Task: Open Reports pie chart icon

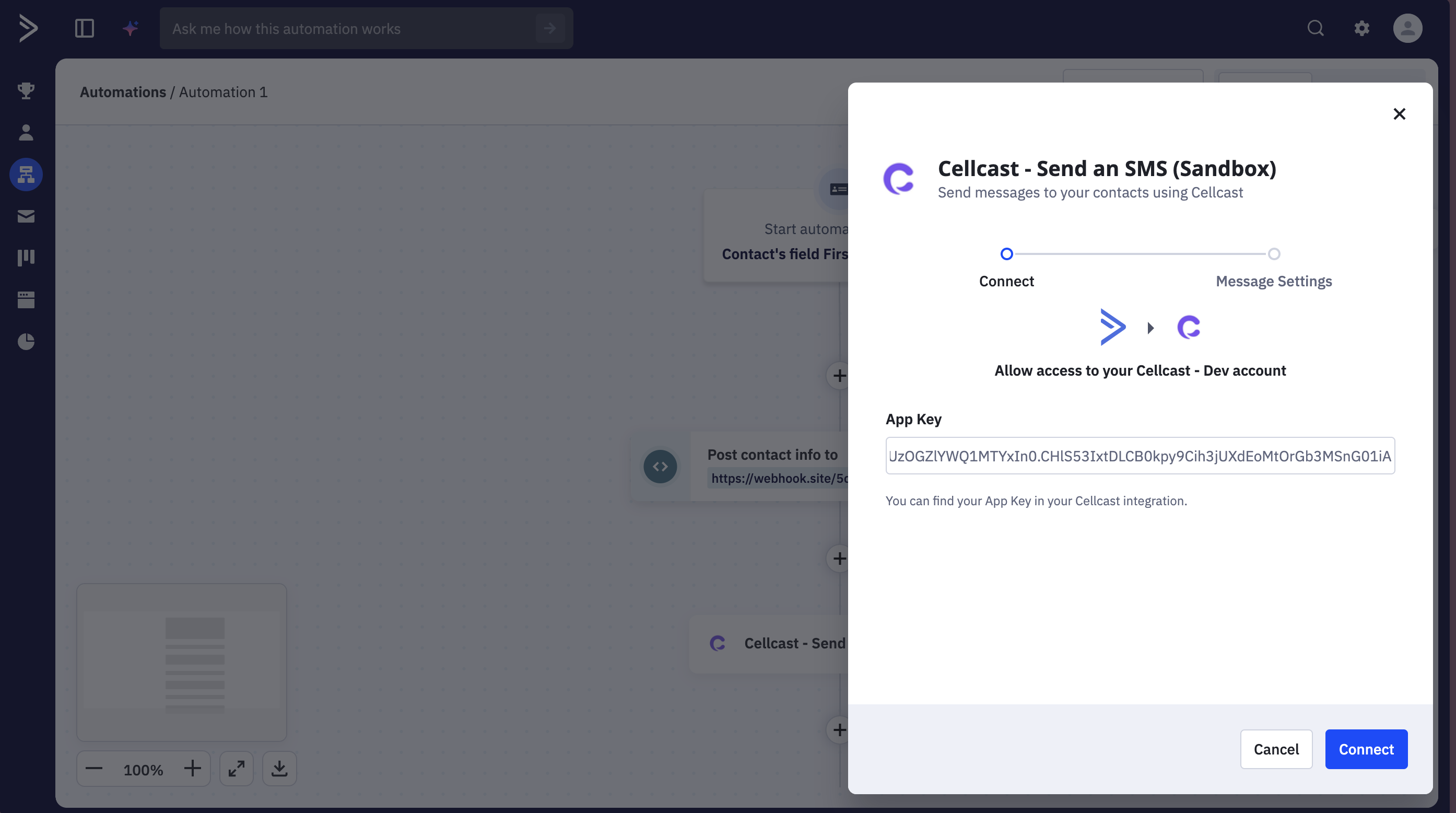Action: coord(26,342)
